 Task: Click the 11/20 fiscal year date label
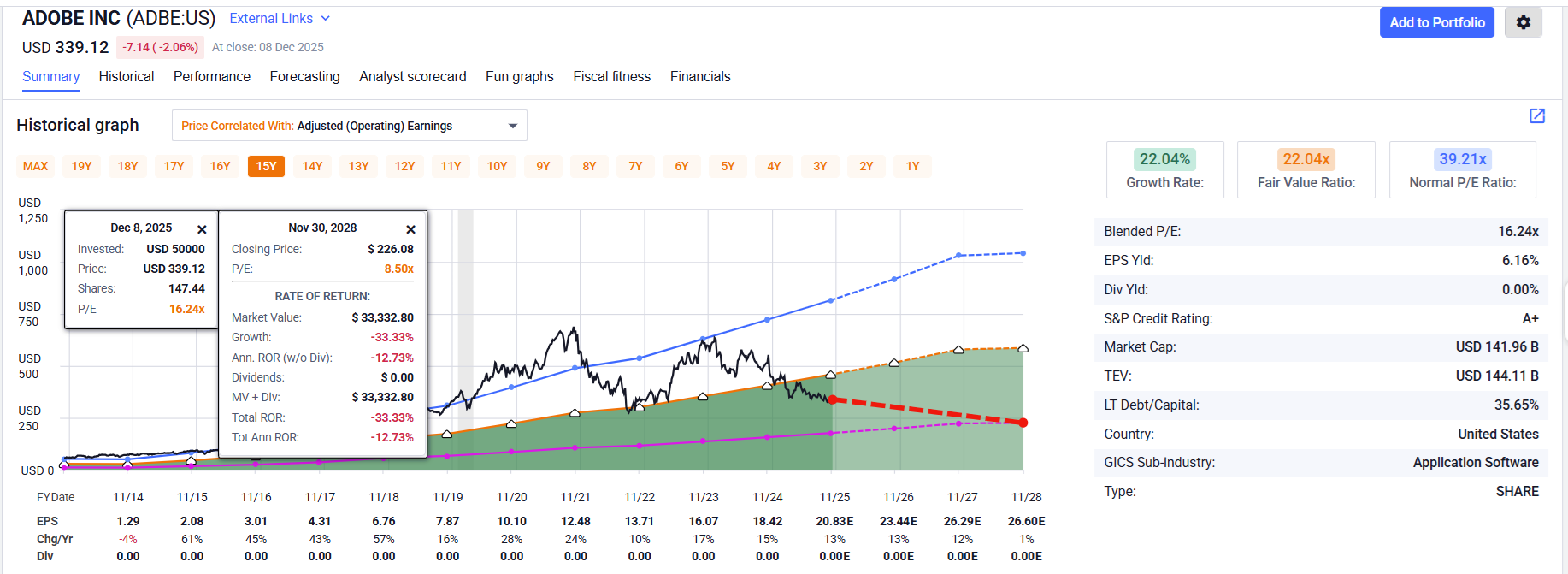(512, 497)
